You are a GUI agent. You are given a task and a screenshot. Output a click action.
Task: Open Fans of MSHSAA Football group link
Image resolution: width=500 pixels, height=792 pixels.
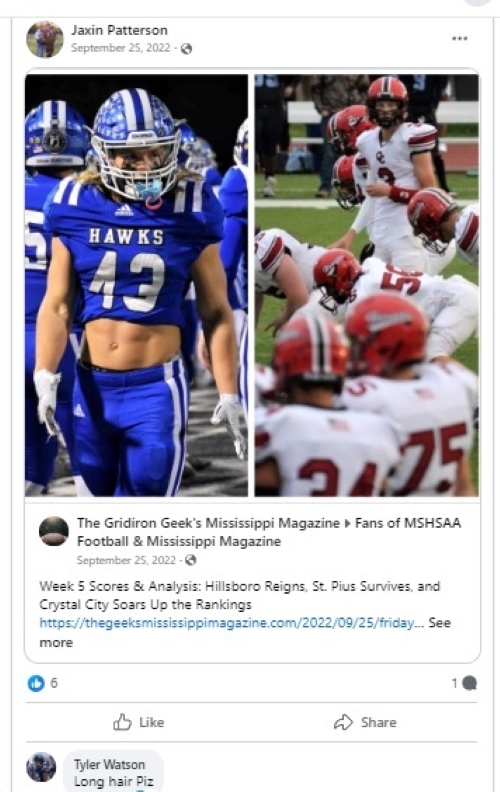(x=269, y=532)
